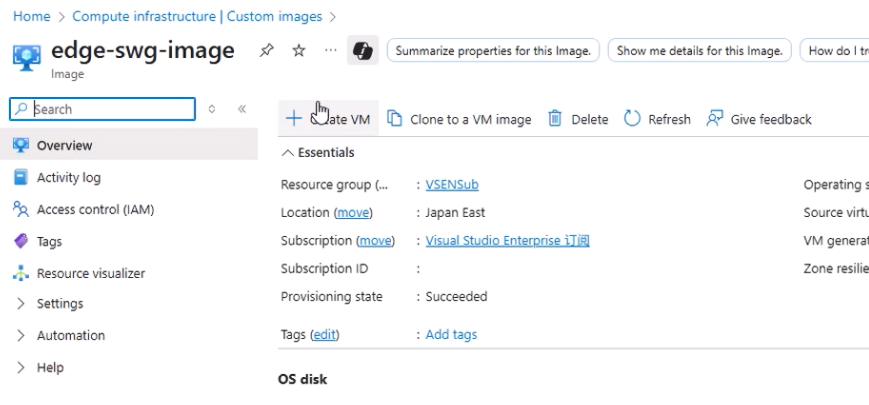Open Give feedback
Viewport: 869px width, 405px height.
759,119
